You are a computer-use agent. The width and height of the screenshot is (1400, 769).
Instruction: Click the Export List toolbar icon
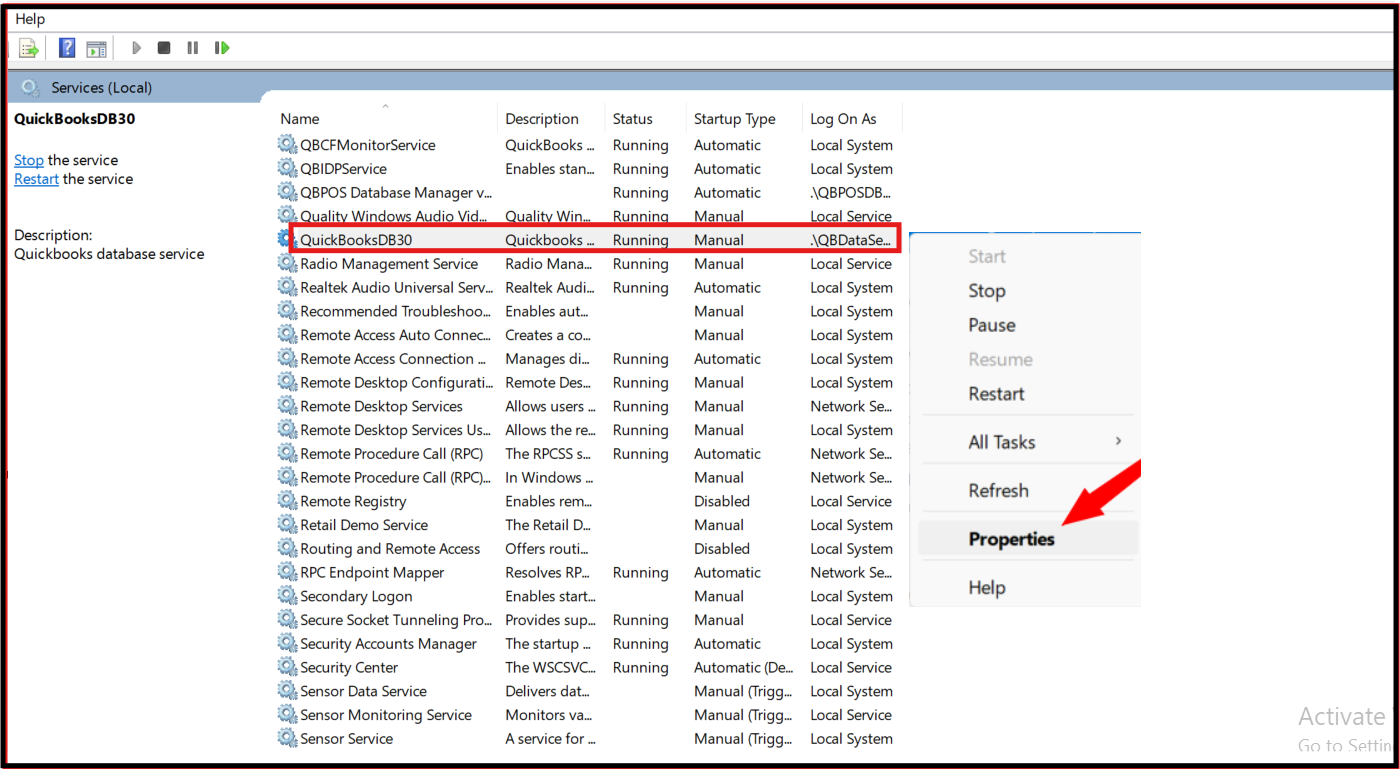pyautogui.click(x=29, y=48)
